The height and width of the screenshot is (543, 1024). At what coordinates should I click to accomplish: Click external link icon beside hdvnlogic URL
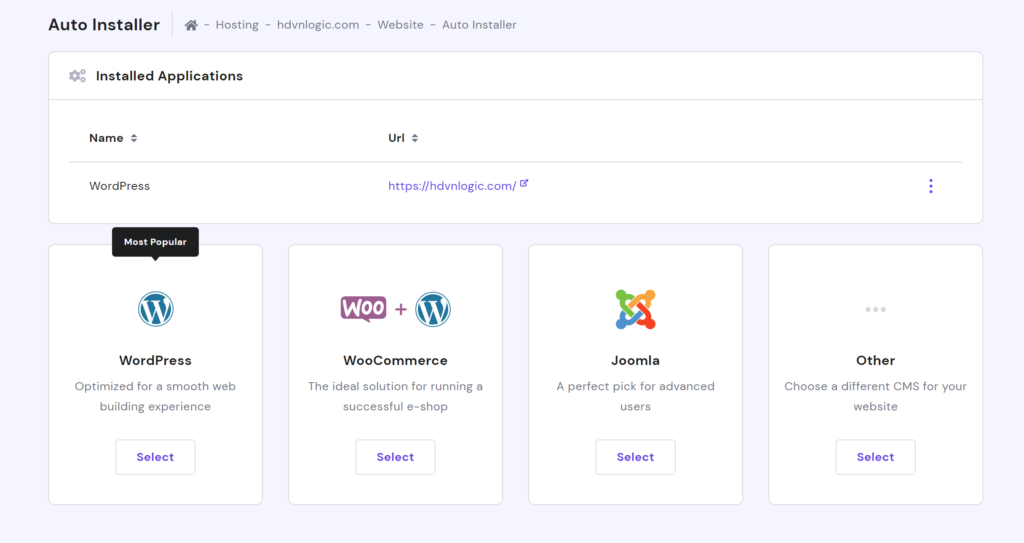tap(524, 184)
